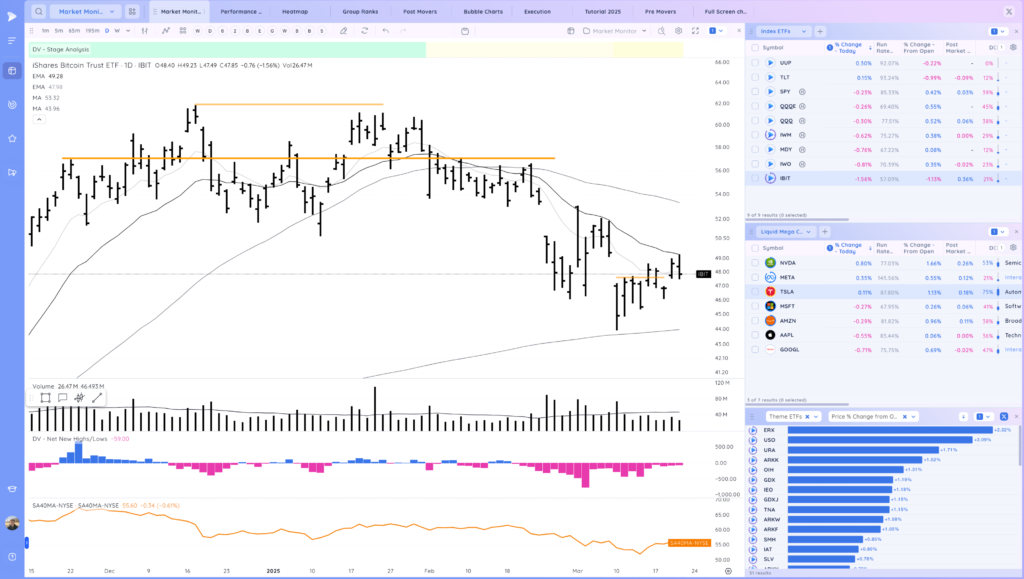Viewport: 1024px width, 579px height.
Task: Open chart settings gear icon
Action: pos(679,31)
